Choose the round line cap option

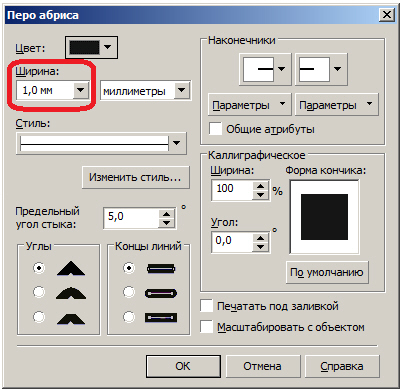(x=129, y=292)
